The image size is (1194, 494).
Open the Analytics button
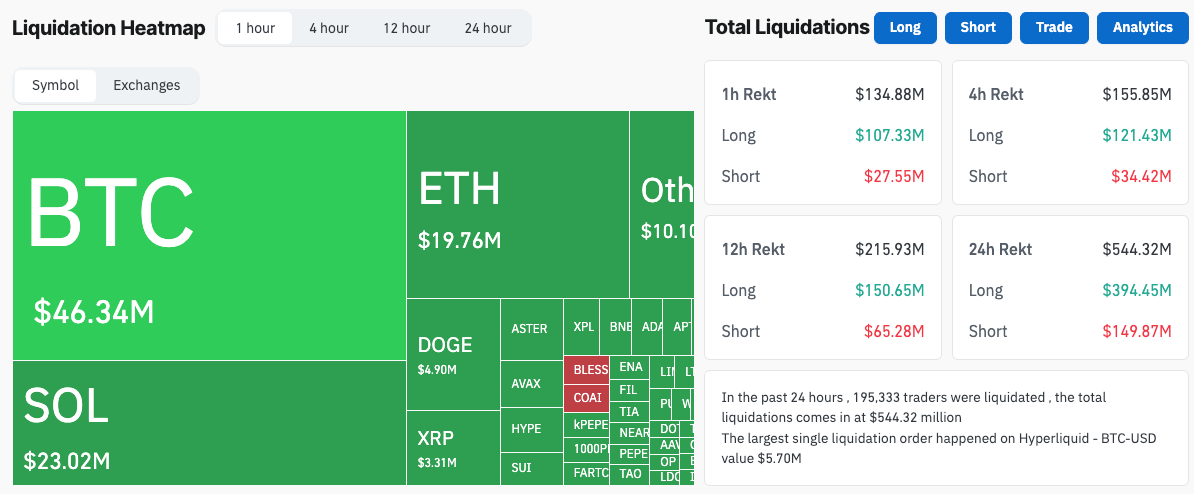[1143, 27]
